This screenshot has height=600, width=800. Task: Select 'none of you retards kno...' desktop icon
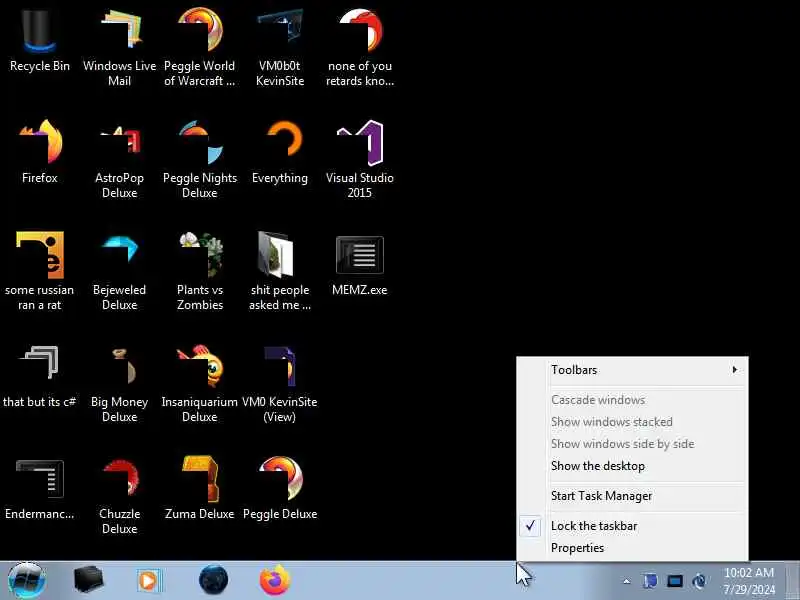click(360, 46)
